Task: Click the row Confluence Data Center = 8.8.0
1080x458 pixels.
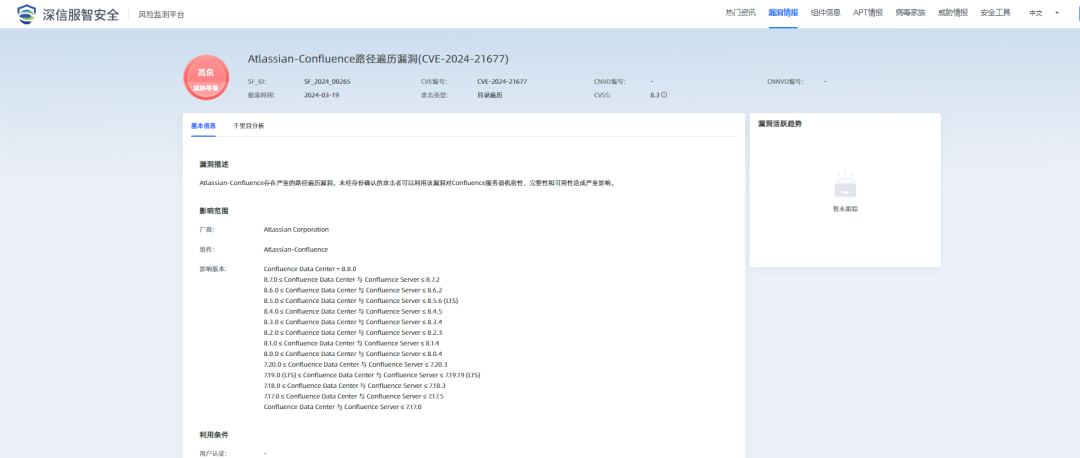Action: click(310, 269)
